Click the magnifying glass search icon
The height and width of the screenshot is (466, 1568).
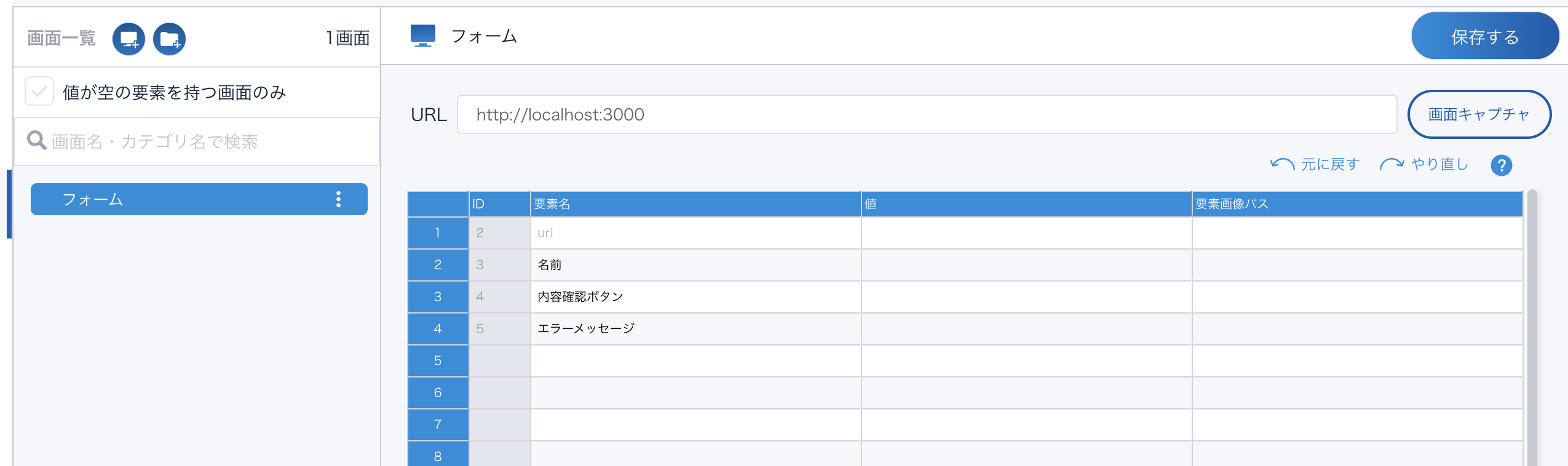pyautogui.click(x=36, y=140)
